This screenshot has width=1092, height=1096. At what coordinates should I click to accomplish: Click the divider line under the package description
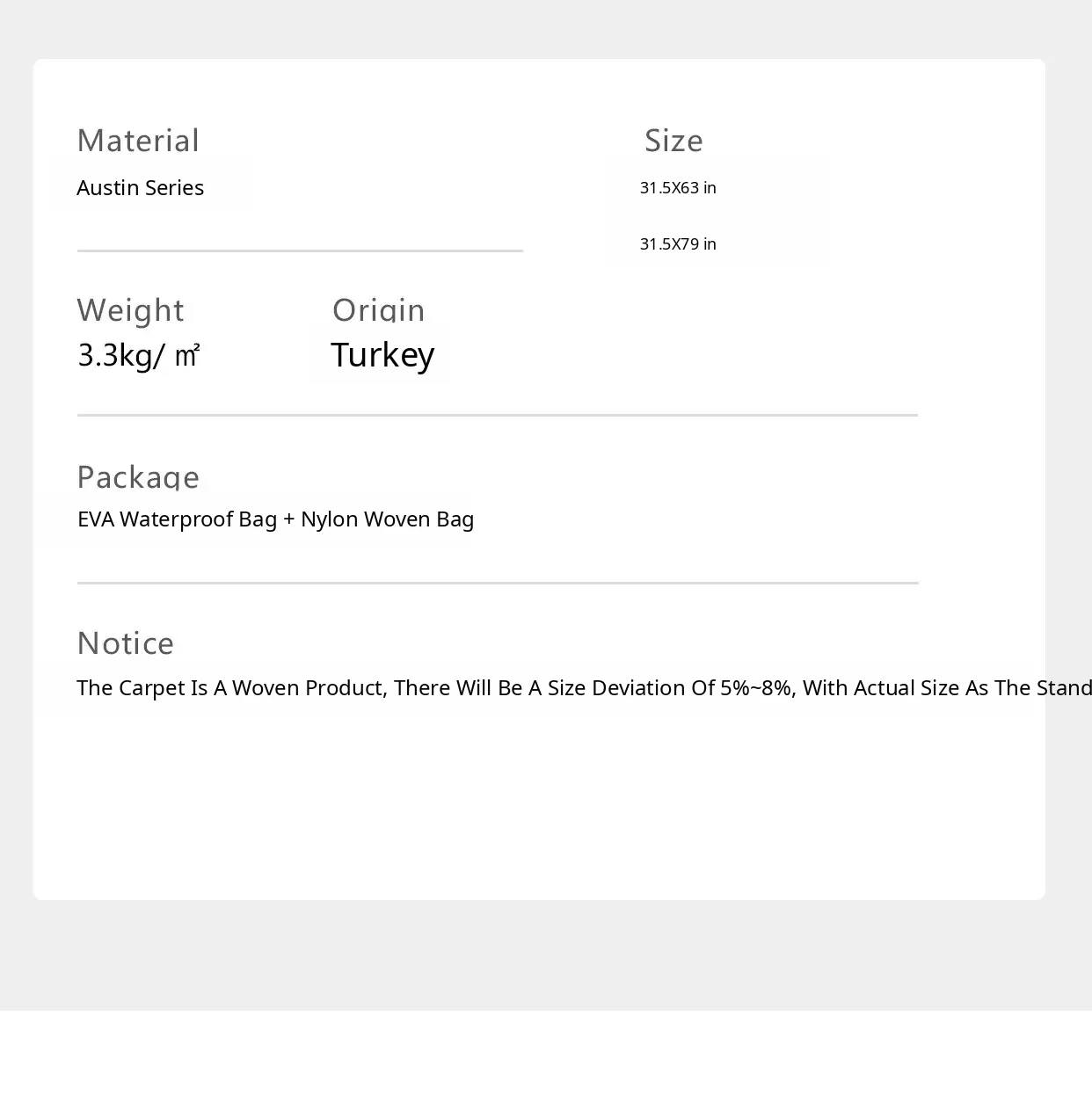[497, 584]
